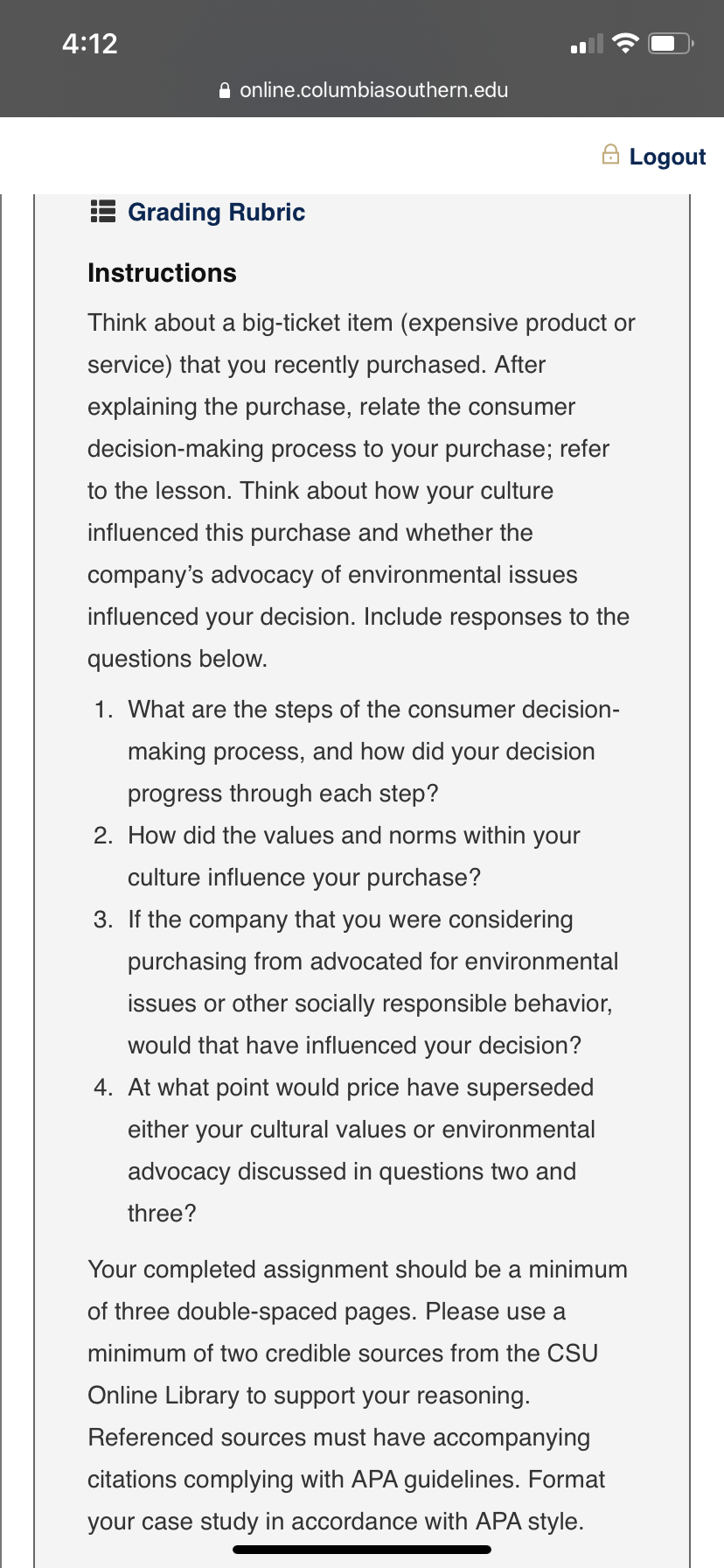The image size is (724, 1568).
Task: Click the Logout link
Action: (x=667, y=156)
